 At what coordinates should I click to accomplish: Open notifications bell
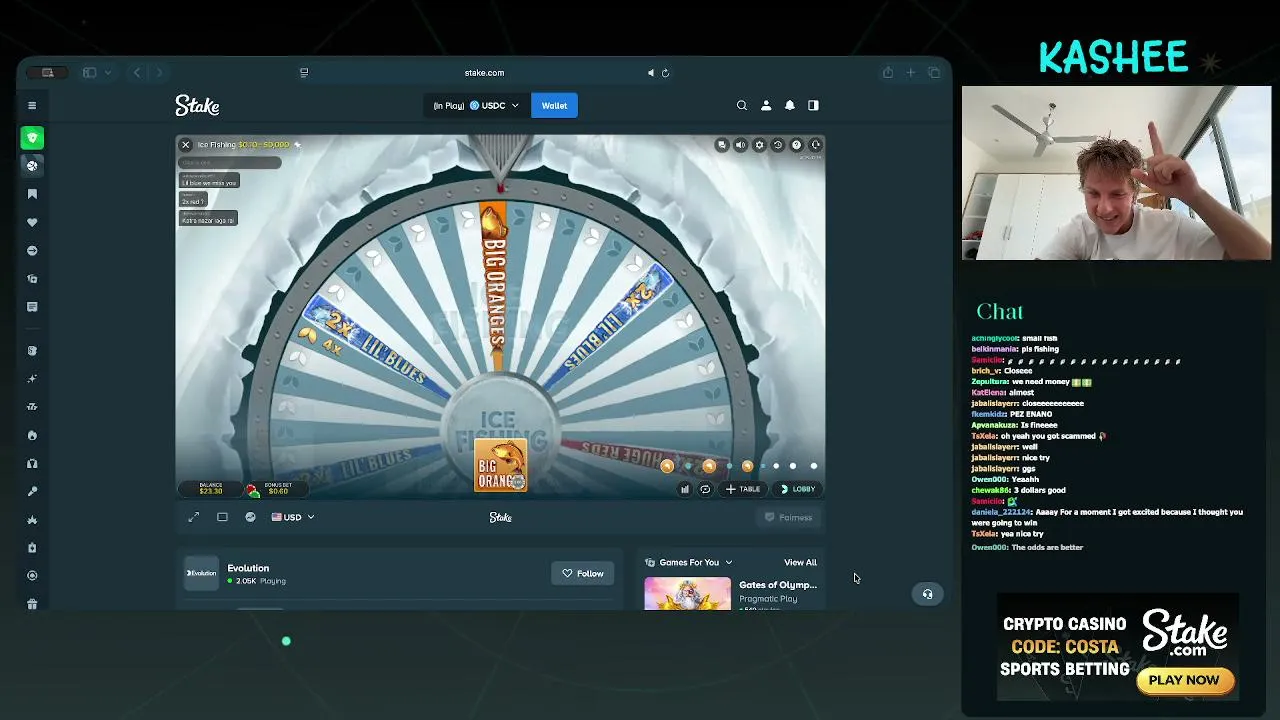pos(789,105)
